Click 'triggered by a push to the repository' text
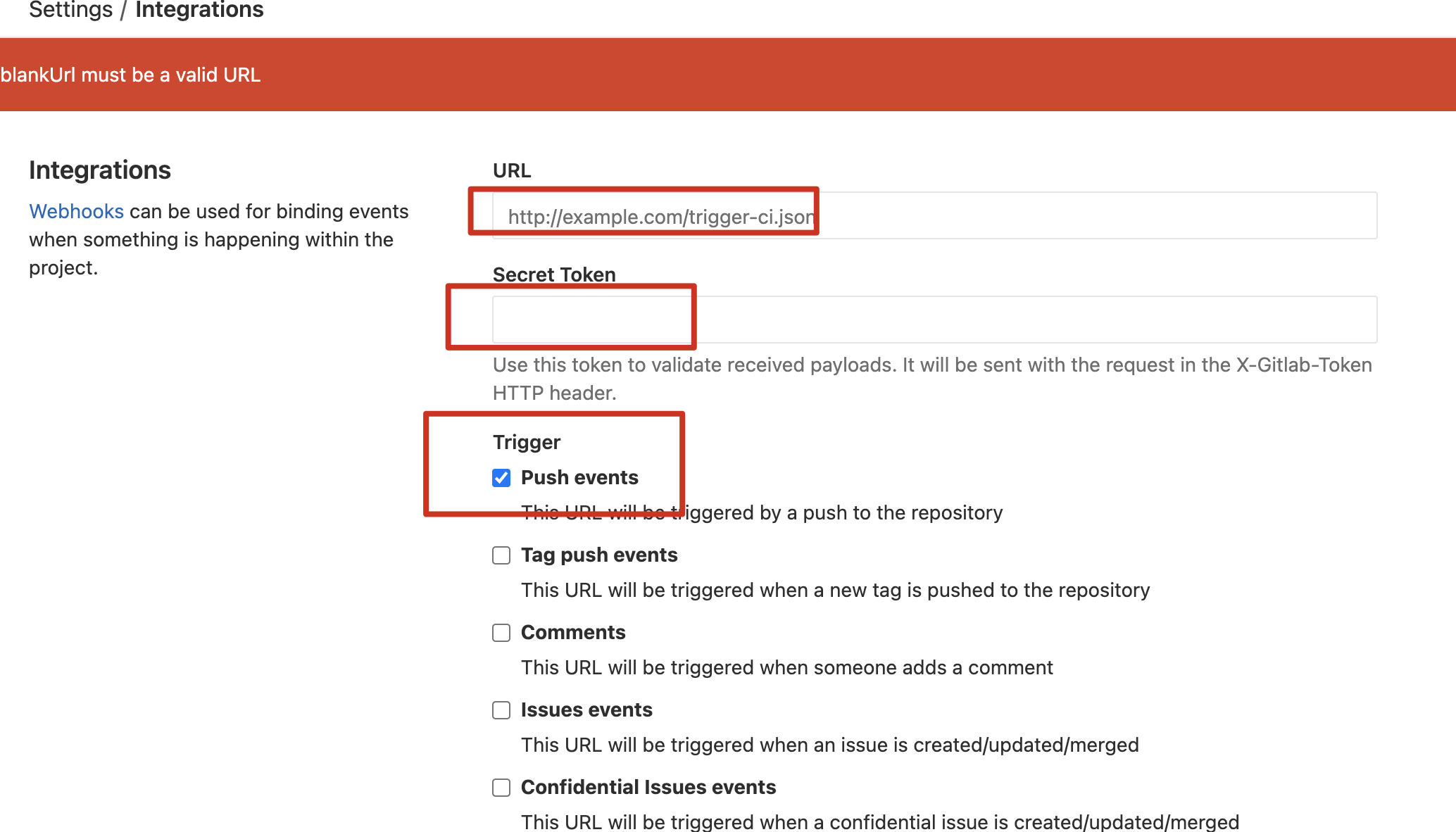 coord(837,512)
